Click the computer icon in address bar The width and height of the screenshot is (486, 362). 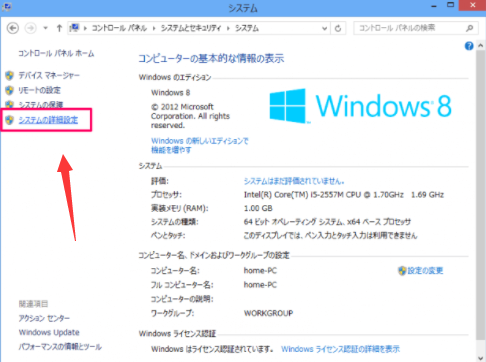tap(74, 28)
